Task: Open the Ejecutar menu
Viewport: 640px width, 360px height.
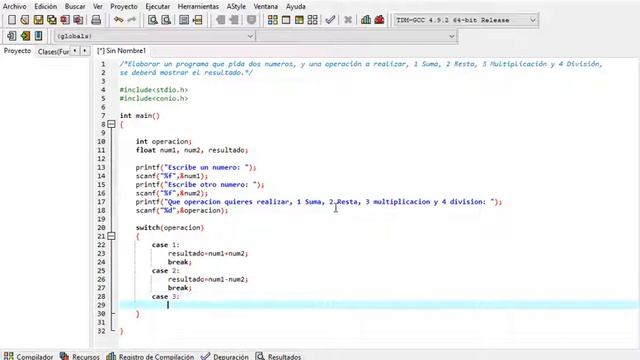Action: point(158,7)
